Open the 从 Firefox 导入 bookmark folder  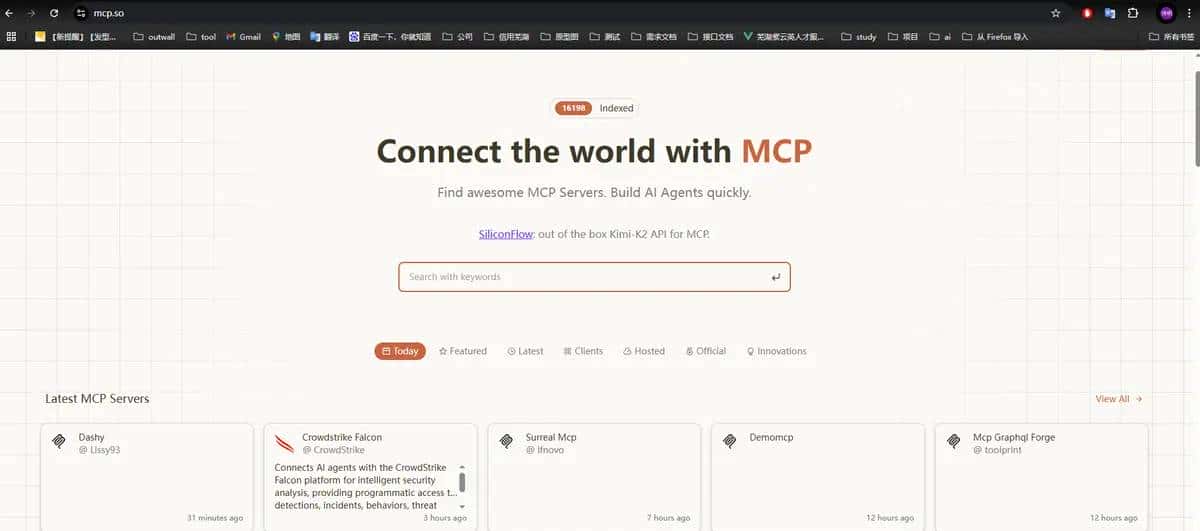[x=995, y=37]
